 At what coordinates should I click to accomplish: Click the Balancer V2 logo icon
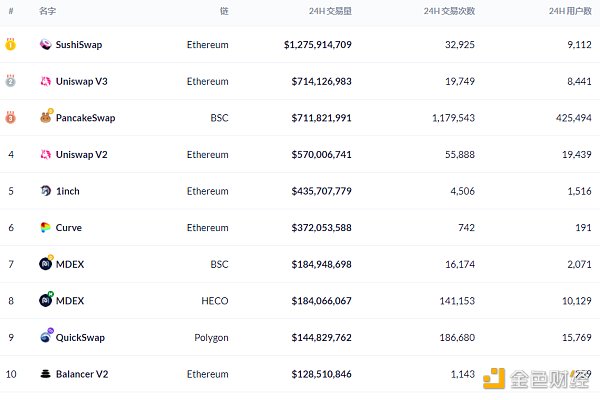coord(45,374)
